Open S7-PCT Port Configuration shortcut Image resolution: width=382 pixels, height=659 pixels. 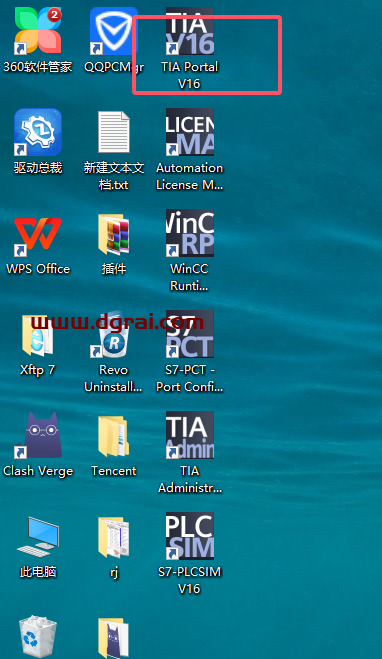point(190,335)
